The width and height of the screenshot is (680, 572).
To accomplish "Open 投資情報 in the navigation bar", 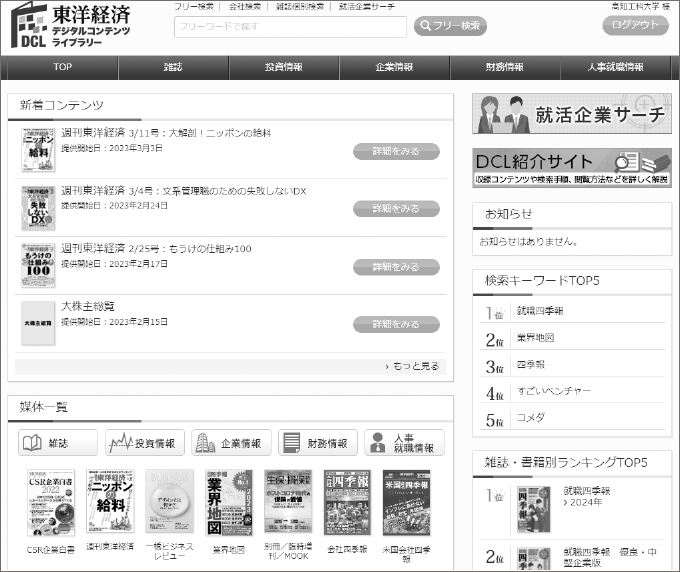I will click(x=284, y=67).
